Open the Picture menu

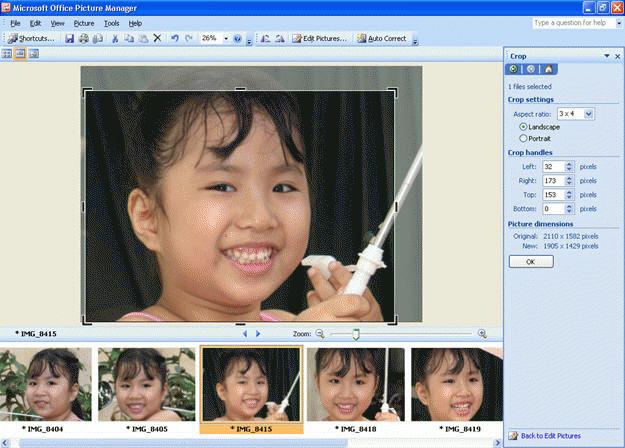pos(84,22)
